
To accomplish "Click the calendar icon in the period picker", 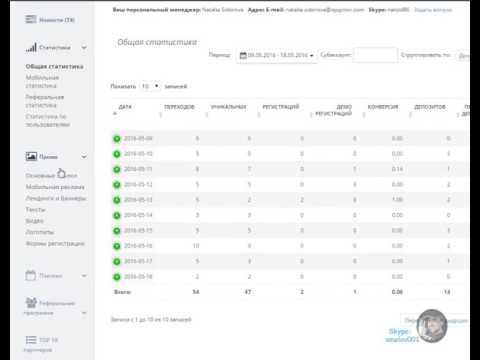I will [x=243, y=55].
